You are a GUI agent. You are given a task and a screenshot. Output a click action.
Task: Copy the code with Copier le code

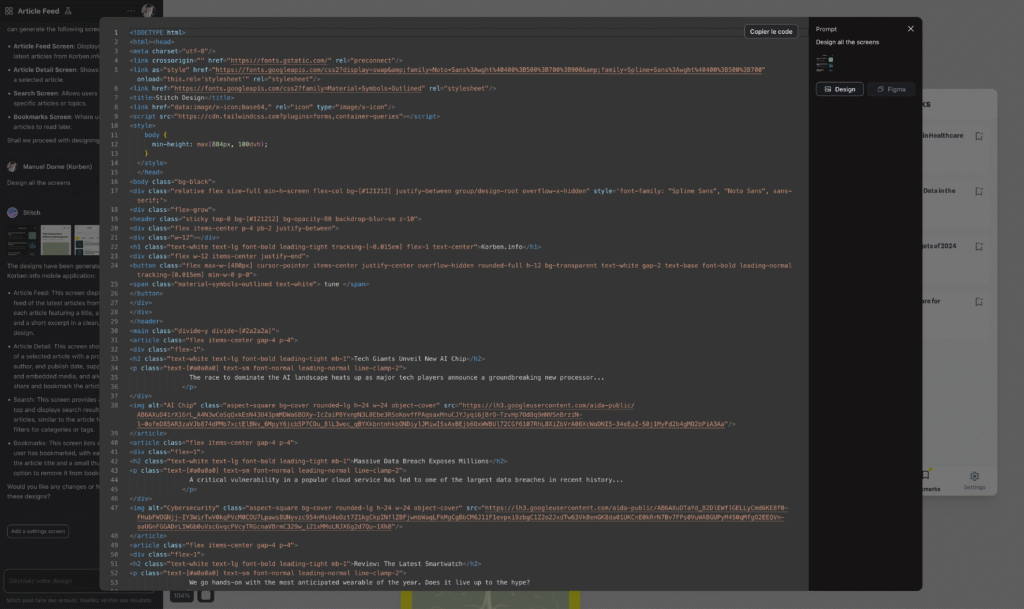tap(771, 31)
